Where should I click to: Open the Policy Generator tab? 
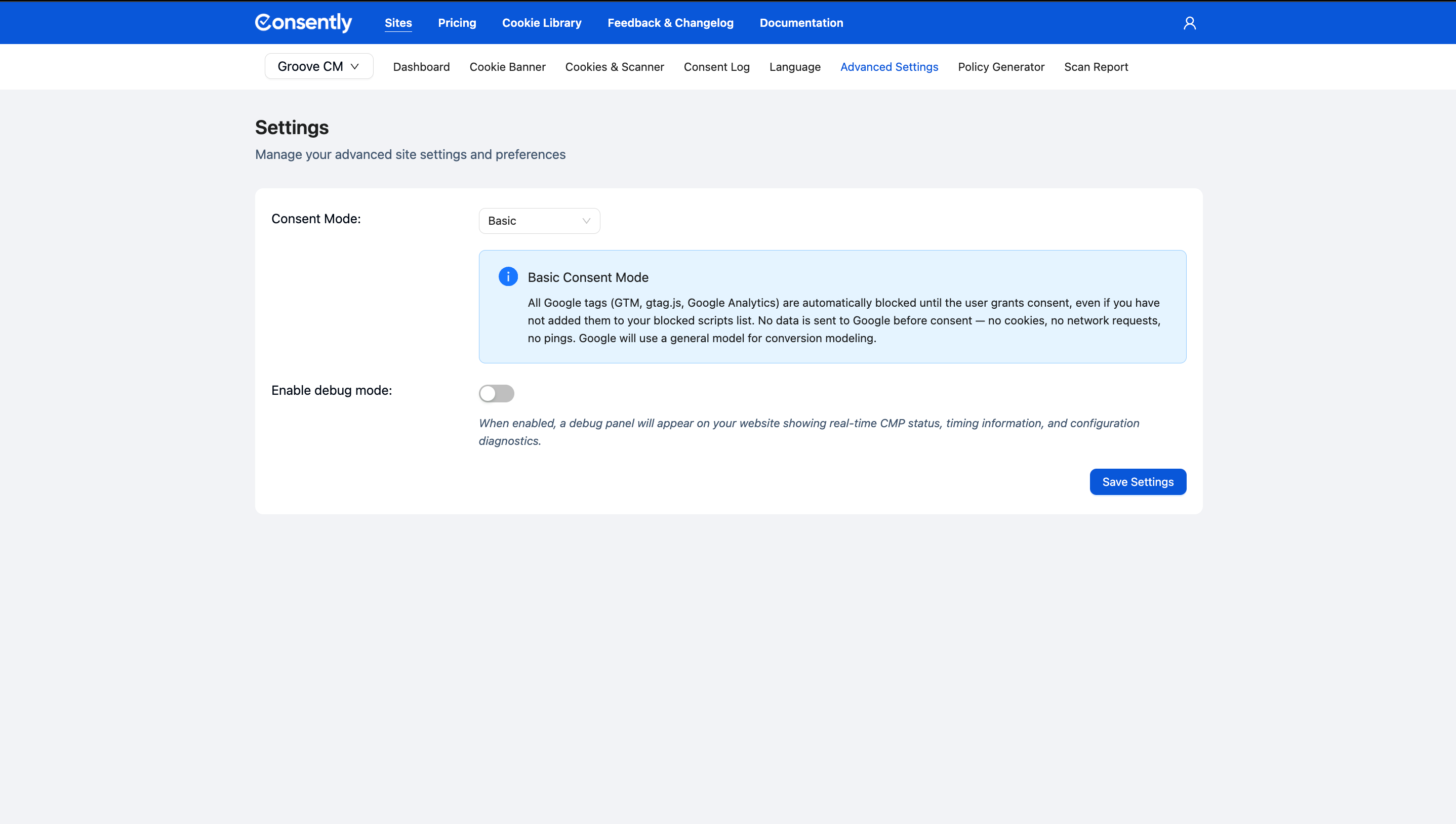coord(1000,67)
